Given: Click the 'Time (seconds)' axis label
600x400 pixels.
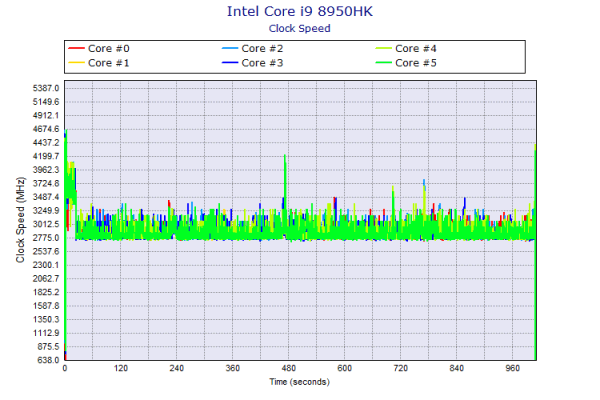Looking at the screenshot, I should click(300, 382).
